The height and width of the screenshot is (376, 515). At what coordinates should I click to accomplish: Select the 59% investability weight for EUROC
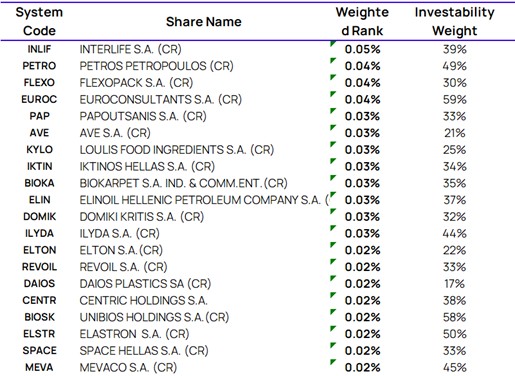(x=455, y=99)
